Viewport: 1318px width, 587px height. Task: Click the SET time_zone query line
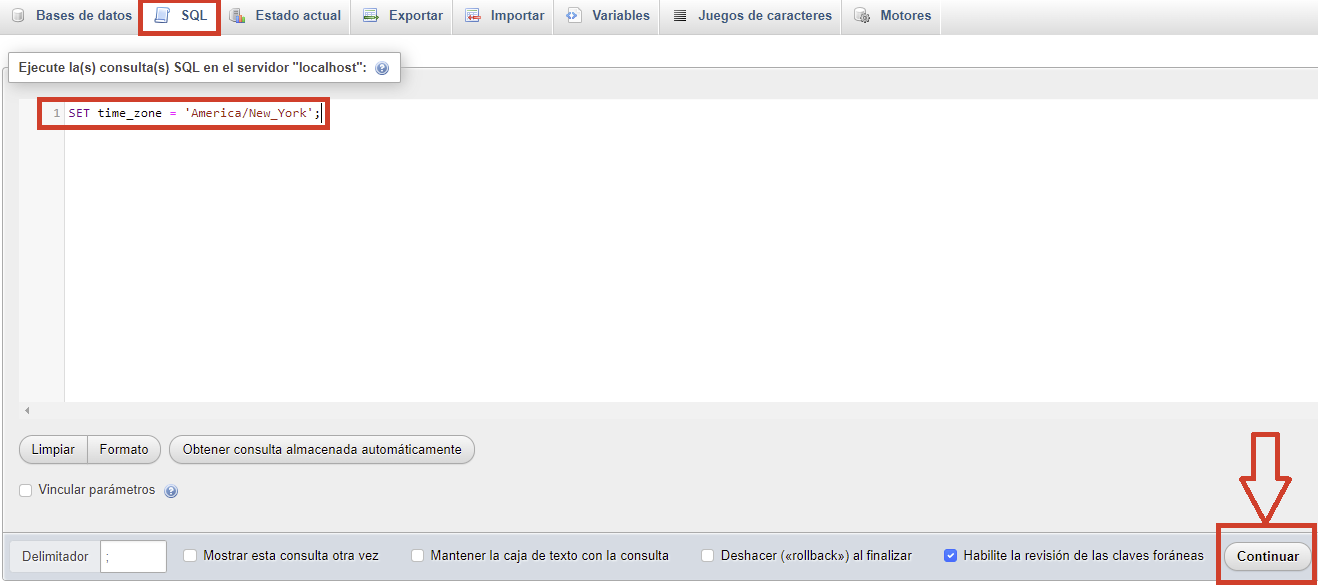point(195,113)
